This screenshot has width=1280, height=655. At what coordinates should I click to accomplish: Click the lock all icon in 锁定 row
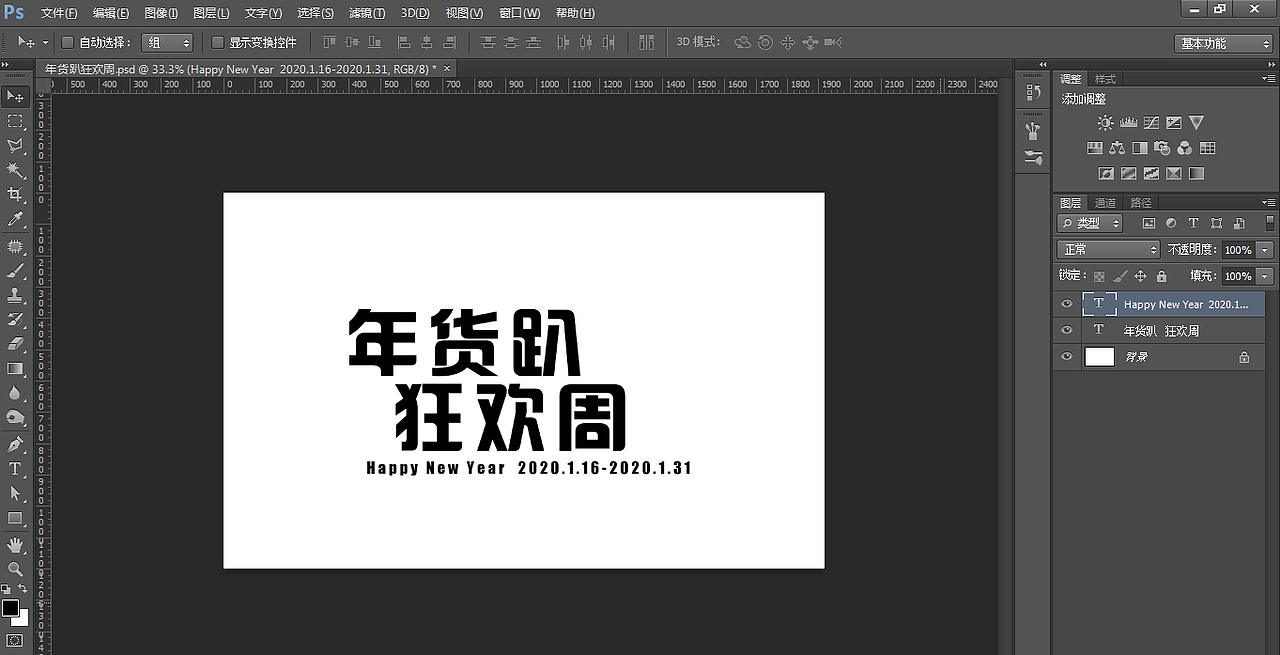point(1162,275)
